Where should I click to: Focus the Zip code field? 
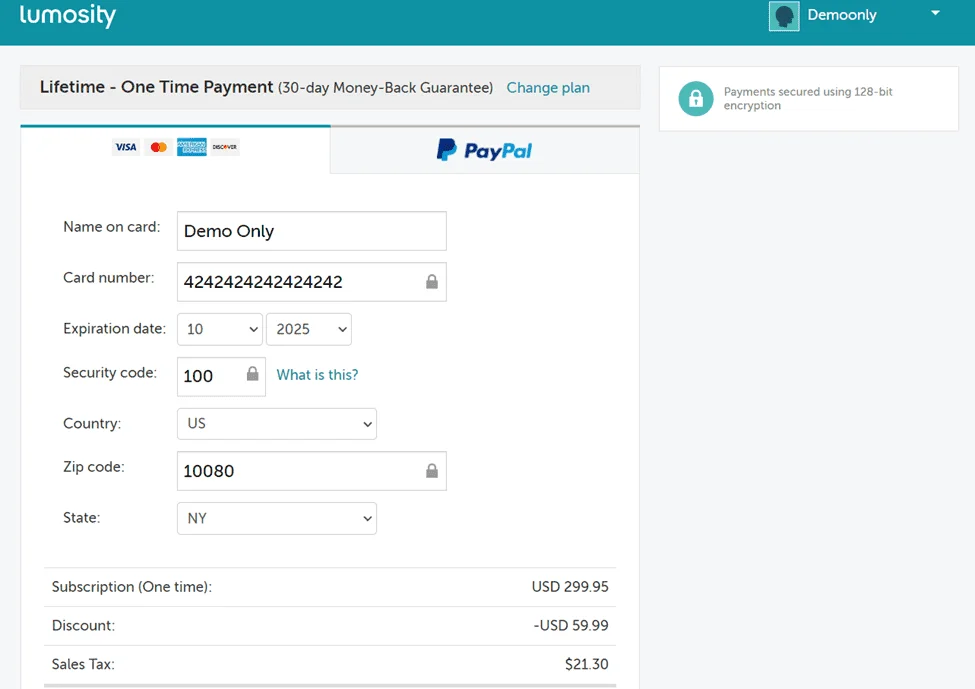[312, 471]
